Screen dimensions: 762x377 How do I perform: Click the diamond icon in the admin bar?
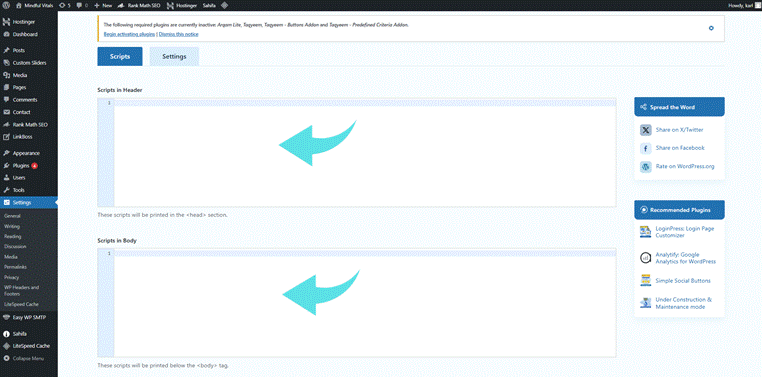point(224,5)
